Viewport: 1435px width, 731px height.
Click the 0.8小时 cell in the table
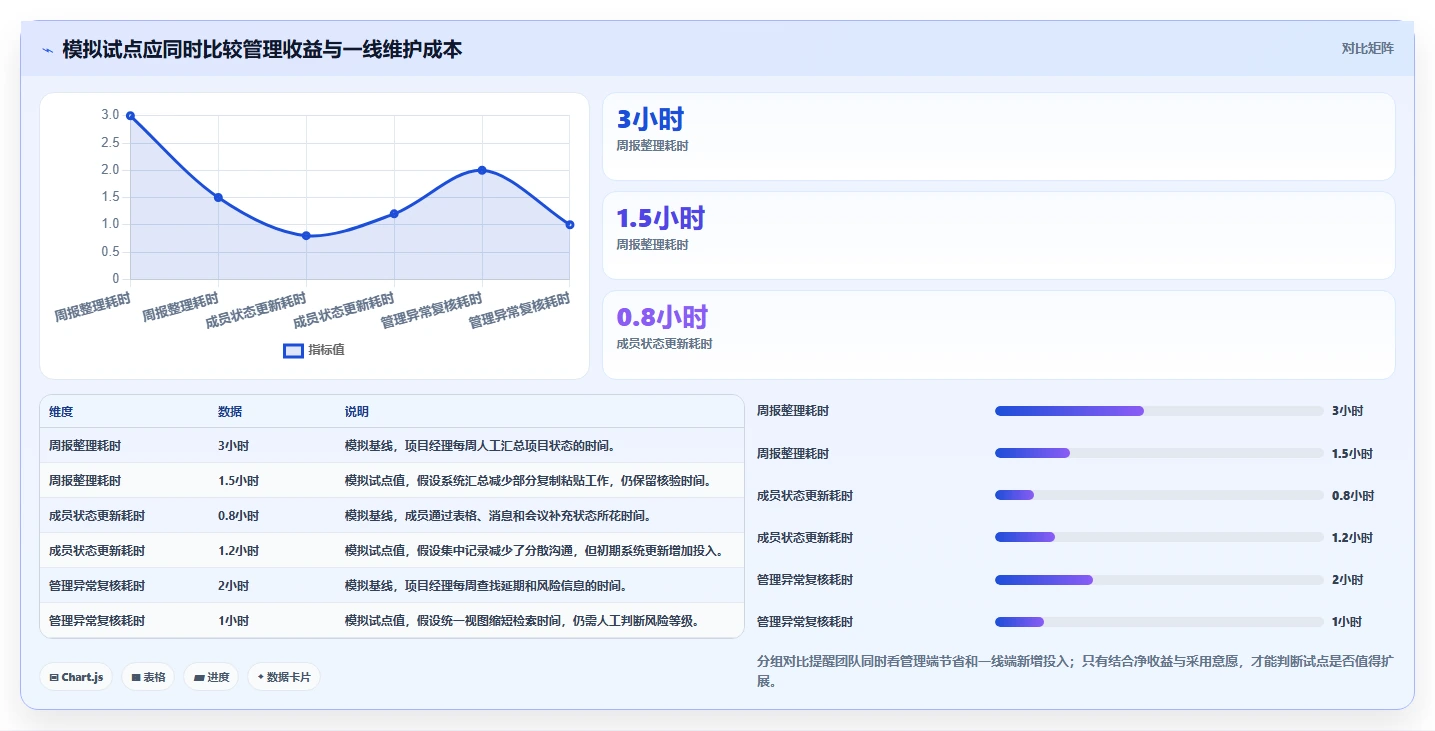tap(238, 516)
